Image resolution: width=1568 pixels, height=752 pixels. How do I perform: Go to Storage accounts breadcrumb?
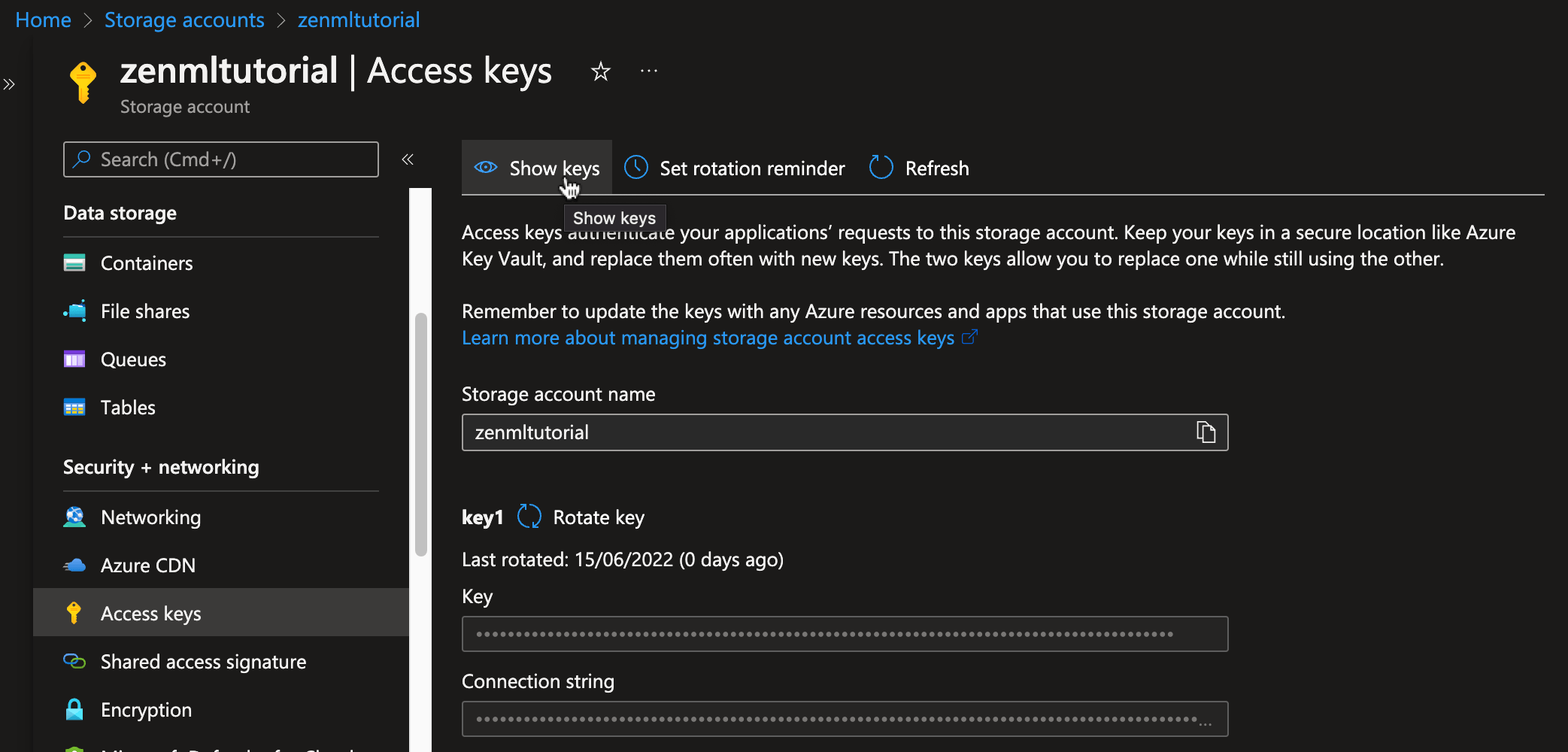184,20
